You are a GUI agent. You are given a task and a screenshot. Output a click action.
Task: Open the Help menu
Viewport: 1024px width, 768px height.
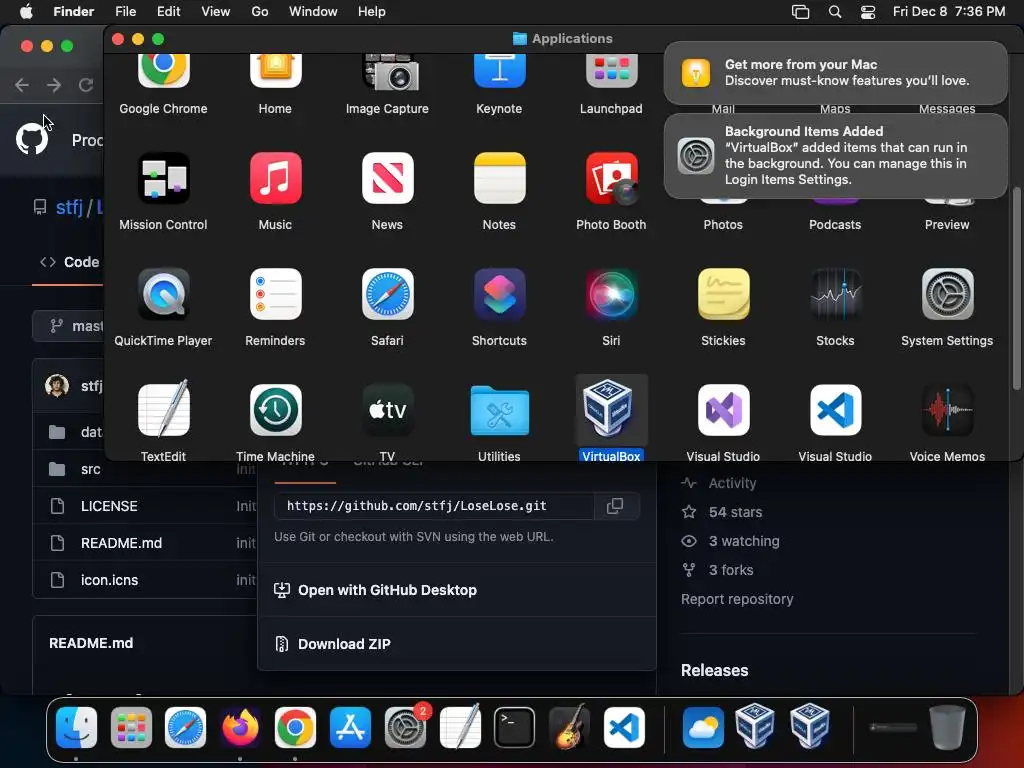pyautogui.click(x=372, y=12)
